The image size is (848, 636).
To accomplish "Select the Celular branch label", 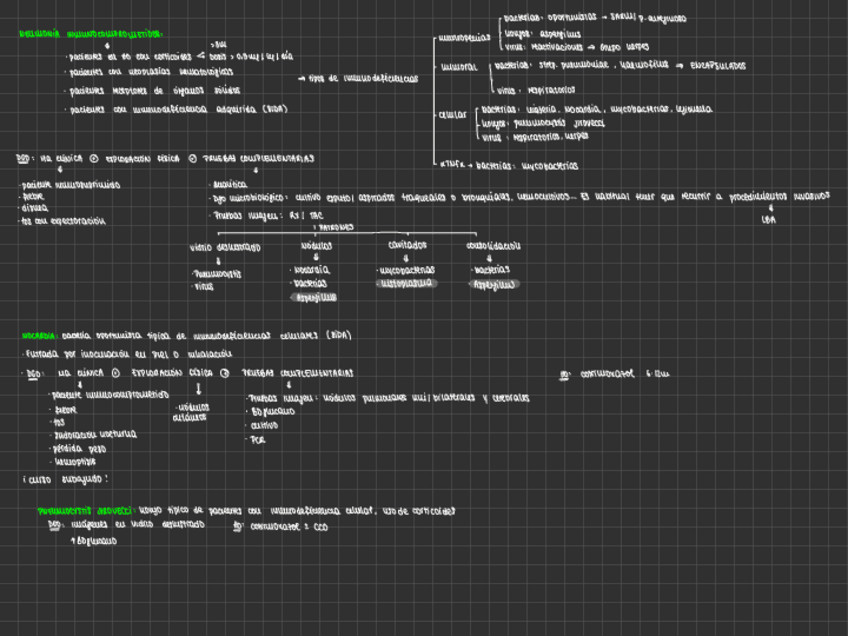I will [x=452, y=115].
